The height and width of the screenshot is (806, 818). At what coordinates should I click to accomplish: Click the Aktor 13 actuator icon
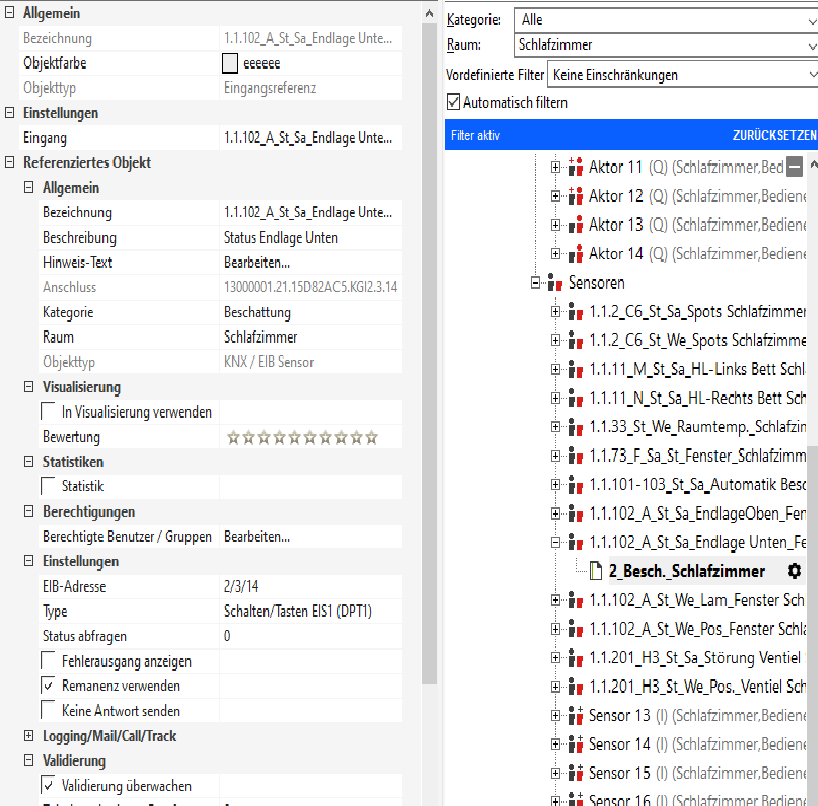click(x=575, y=225)
